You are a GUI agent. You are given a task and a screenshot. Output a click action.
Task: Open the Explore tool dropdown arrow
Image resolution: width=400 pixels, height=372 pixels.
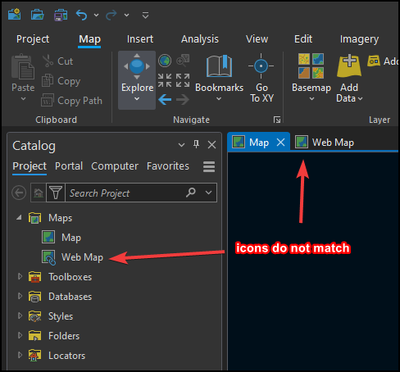pos(137,99)
